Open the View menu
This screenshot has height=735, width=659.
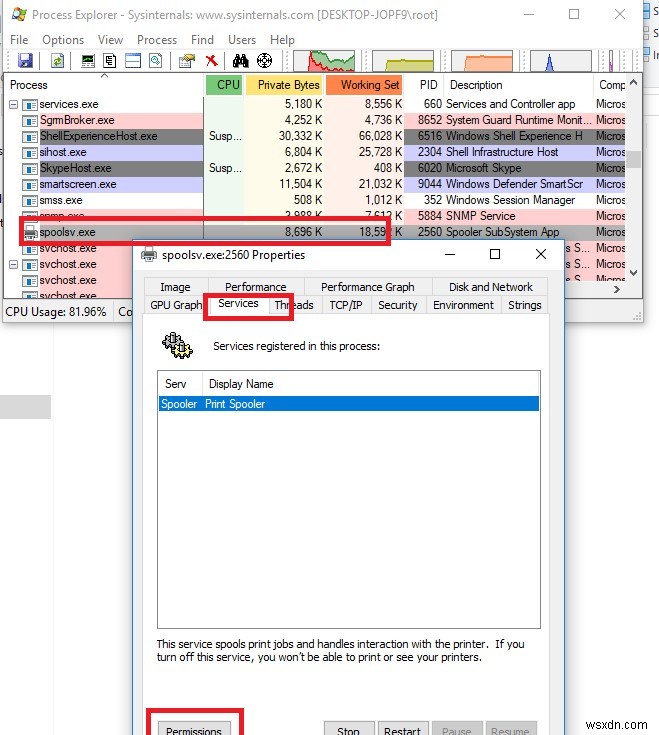point(111,40)
